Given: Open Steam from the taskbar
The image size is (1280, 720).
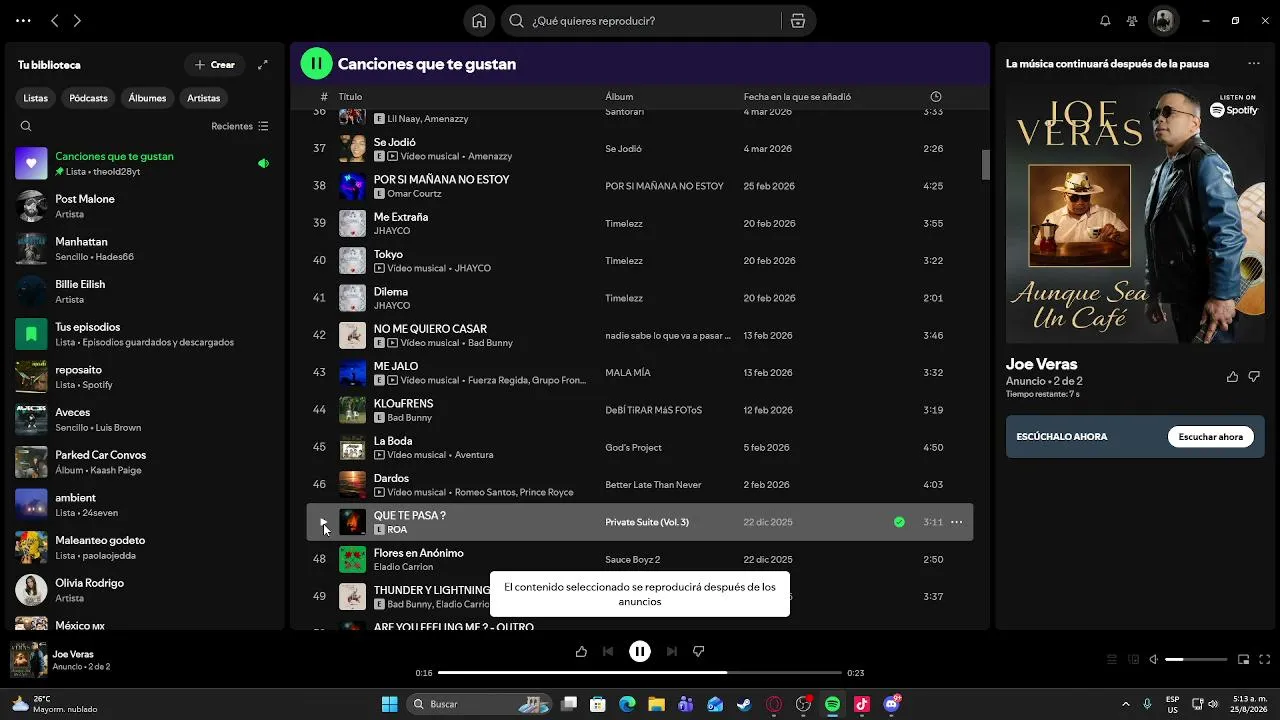Looking at the screenshot, I should [x=744, y=704].
